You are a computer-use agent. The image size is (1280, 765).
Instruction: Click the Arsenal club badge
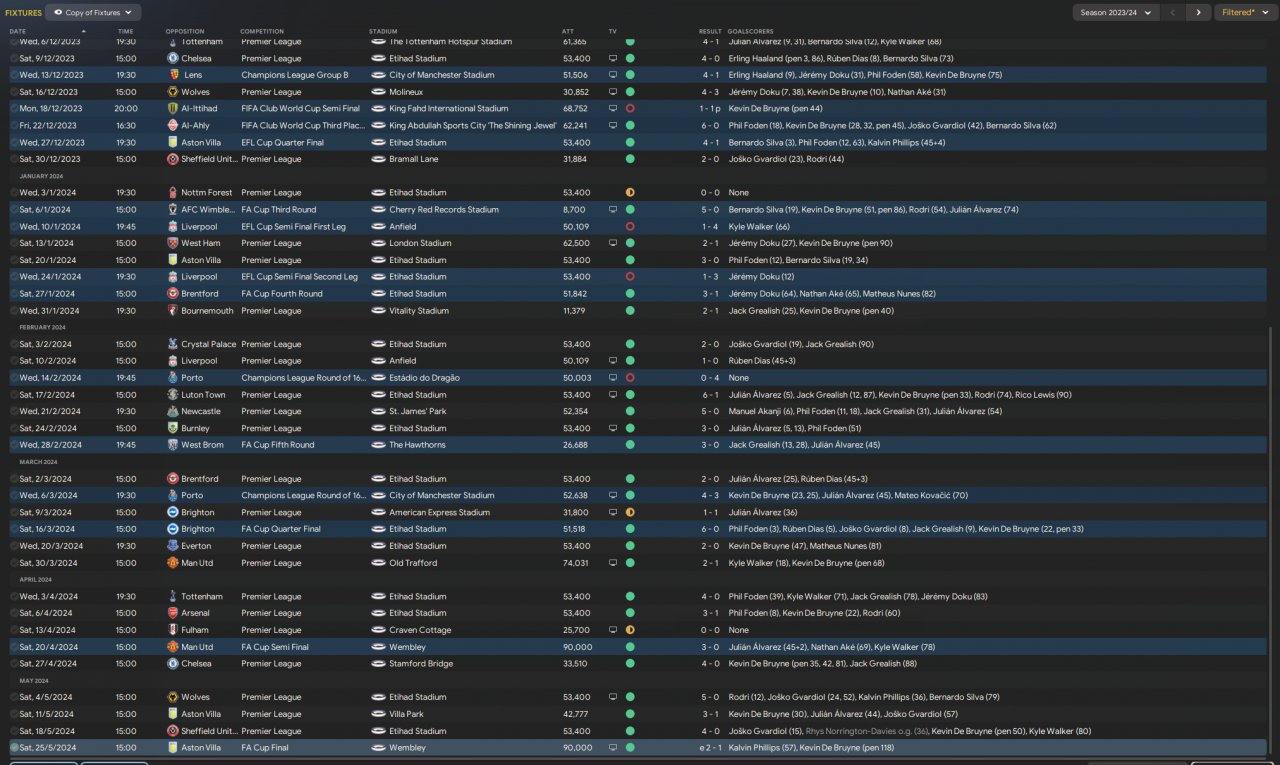point(173,613)
